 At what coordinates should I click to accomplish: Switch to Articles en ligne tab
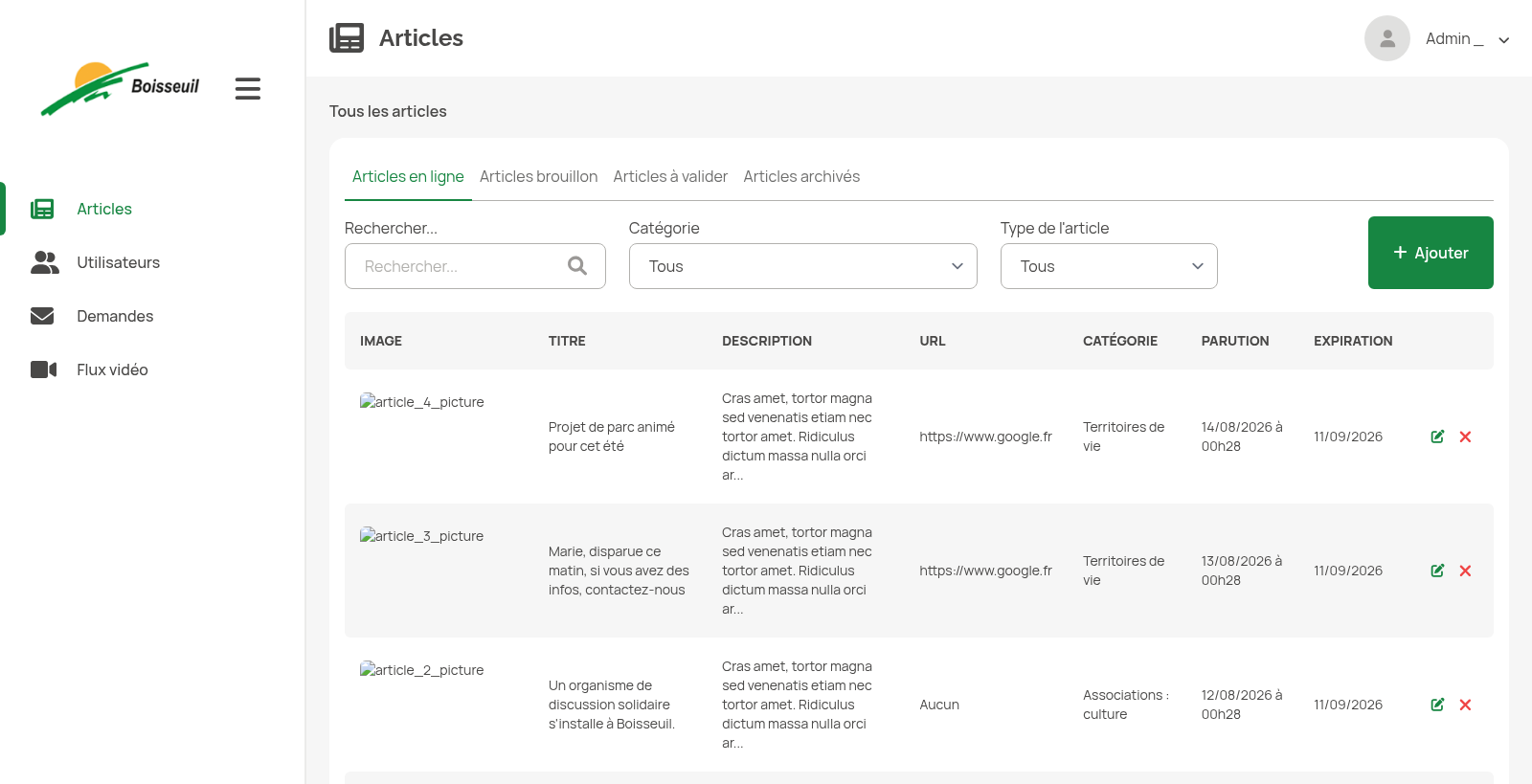coord(408,176)
